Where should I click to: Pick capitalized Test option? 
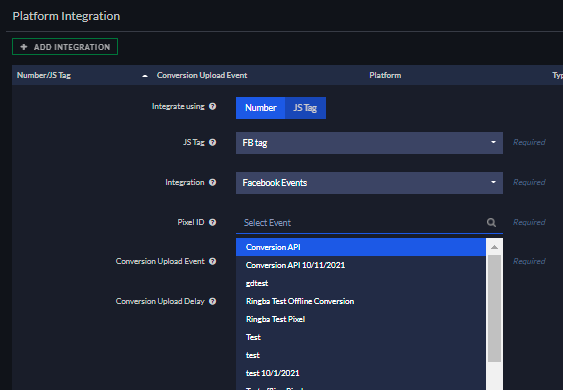(x=360, y=337)
